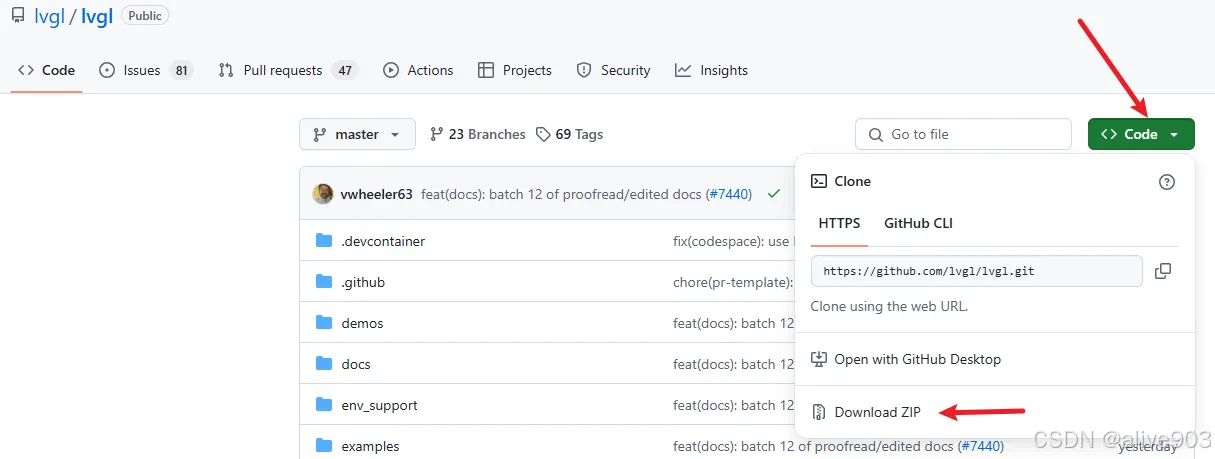
Task: Open the 69 Tags link
Action: pyautogui.click(x=570, y=134)
